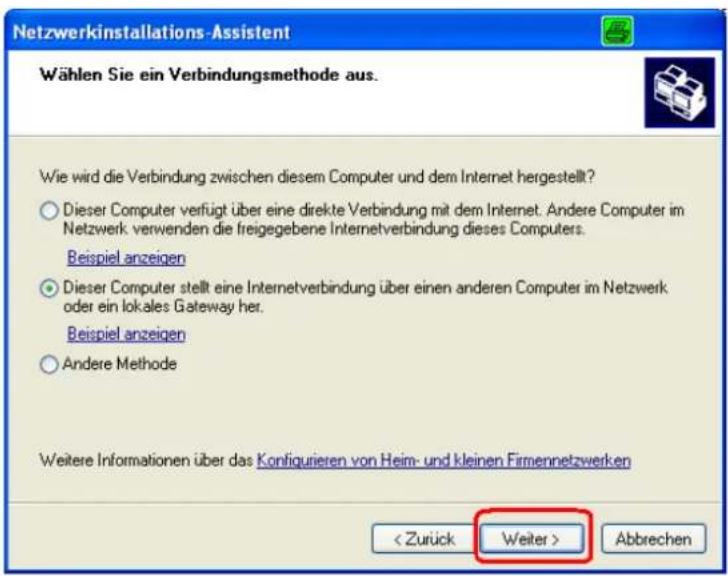Click the question text 'Wie wird die Verbindung...'

click(317, 177)
